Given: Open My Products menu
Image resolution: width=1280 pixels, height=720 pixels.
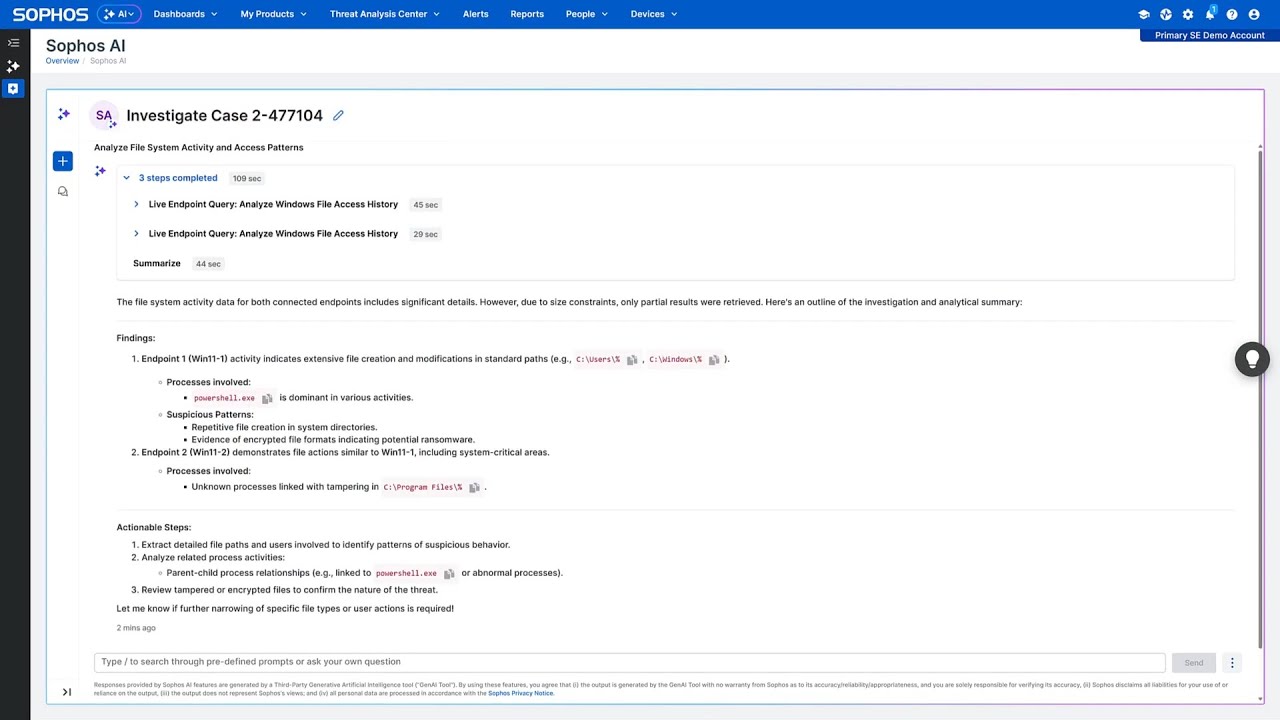Looking at the screenshot, I should (273, 14).
